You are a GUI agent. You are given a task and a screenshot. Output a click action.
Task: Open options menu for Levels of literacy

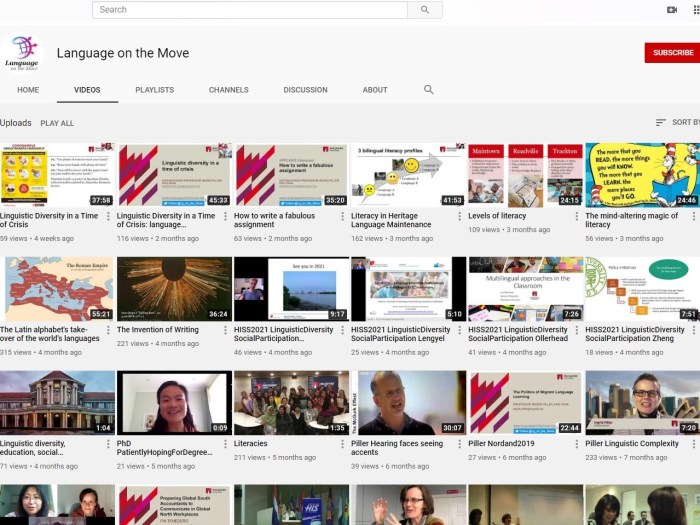coord(576,217)
